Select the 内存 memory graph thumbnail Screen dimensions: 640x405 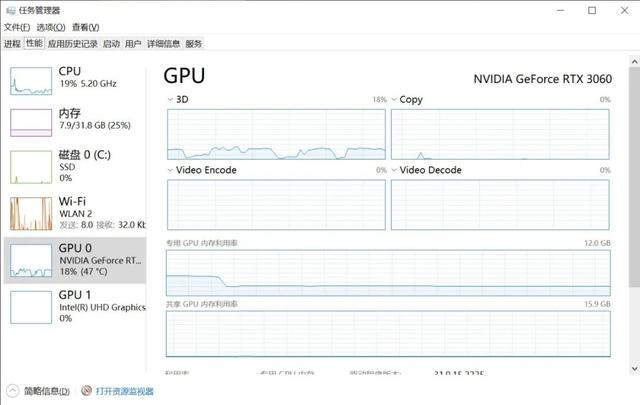pyautogui.click(x=30, y=123)
